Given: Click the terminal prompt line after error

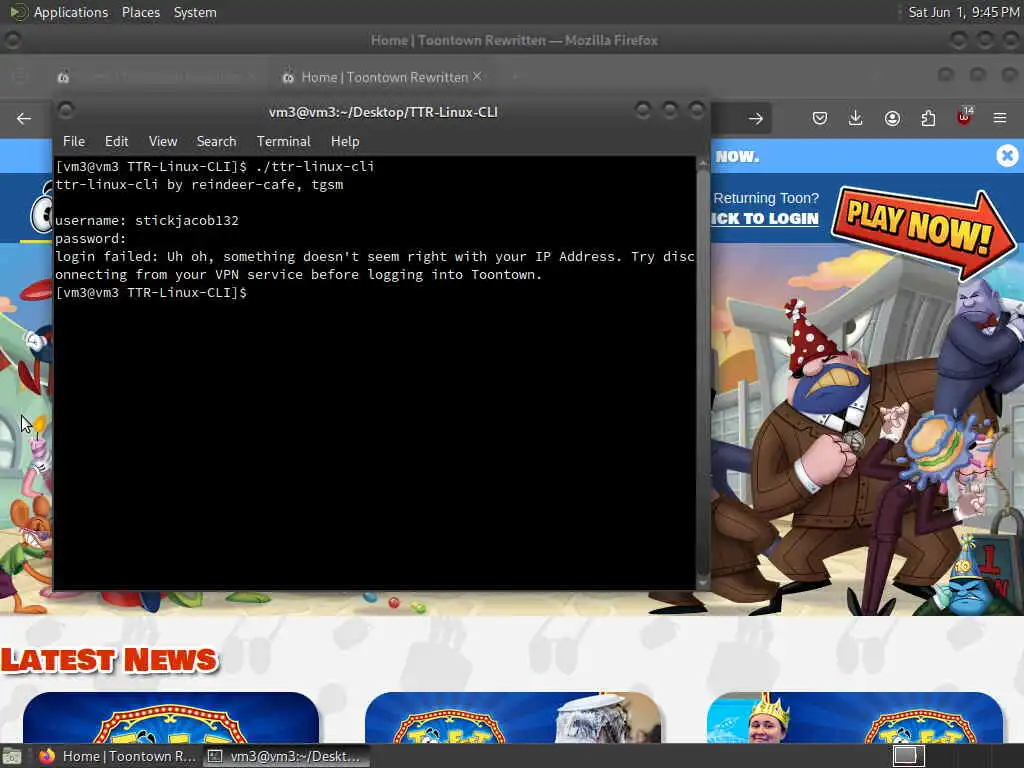Looking at the screenshot, I should 151,293.
